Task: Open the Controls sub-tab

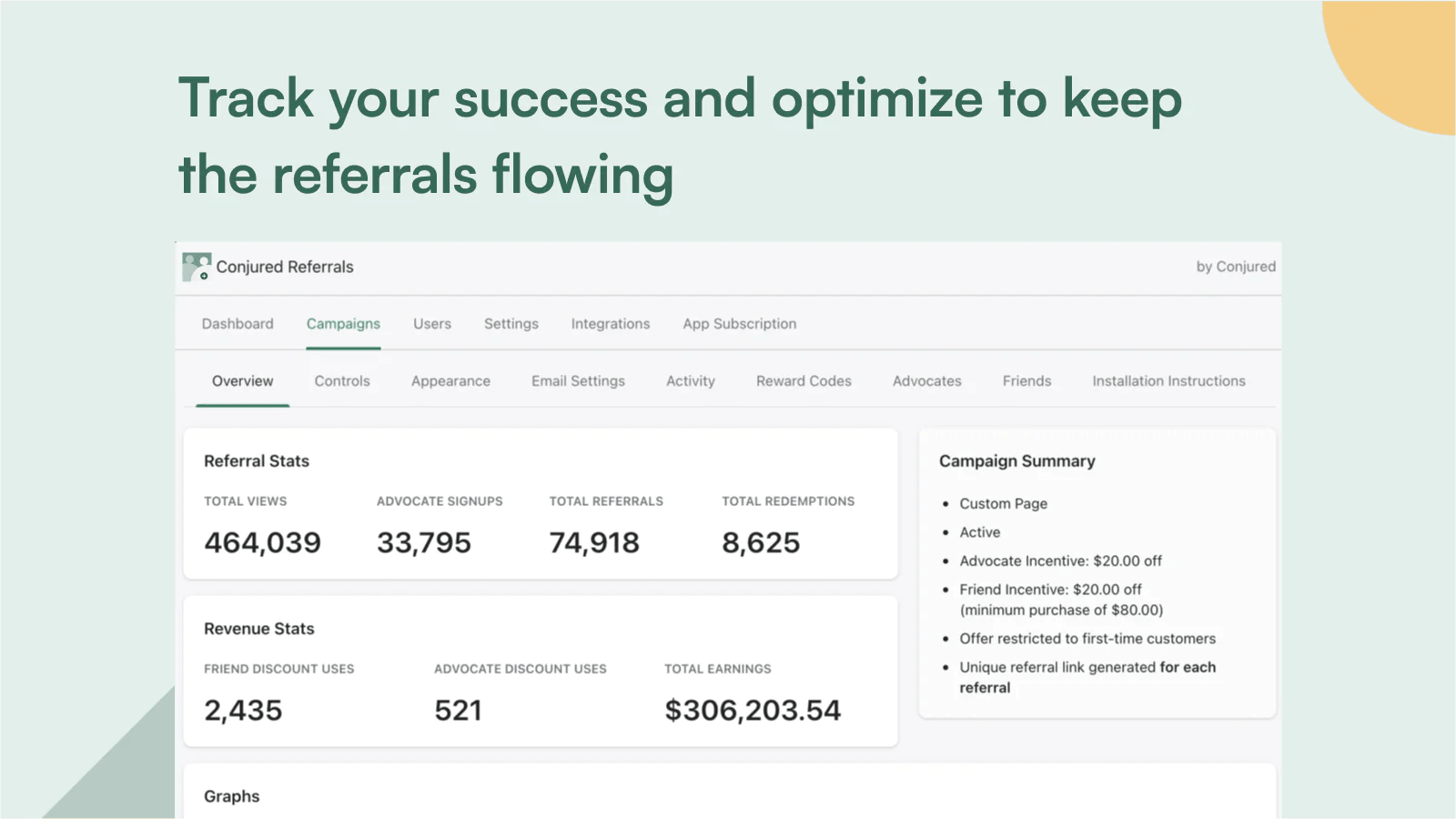Action: [342, 381]
